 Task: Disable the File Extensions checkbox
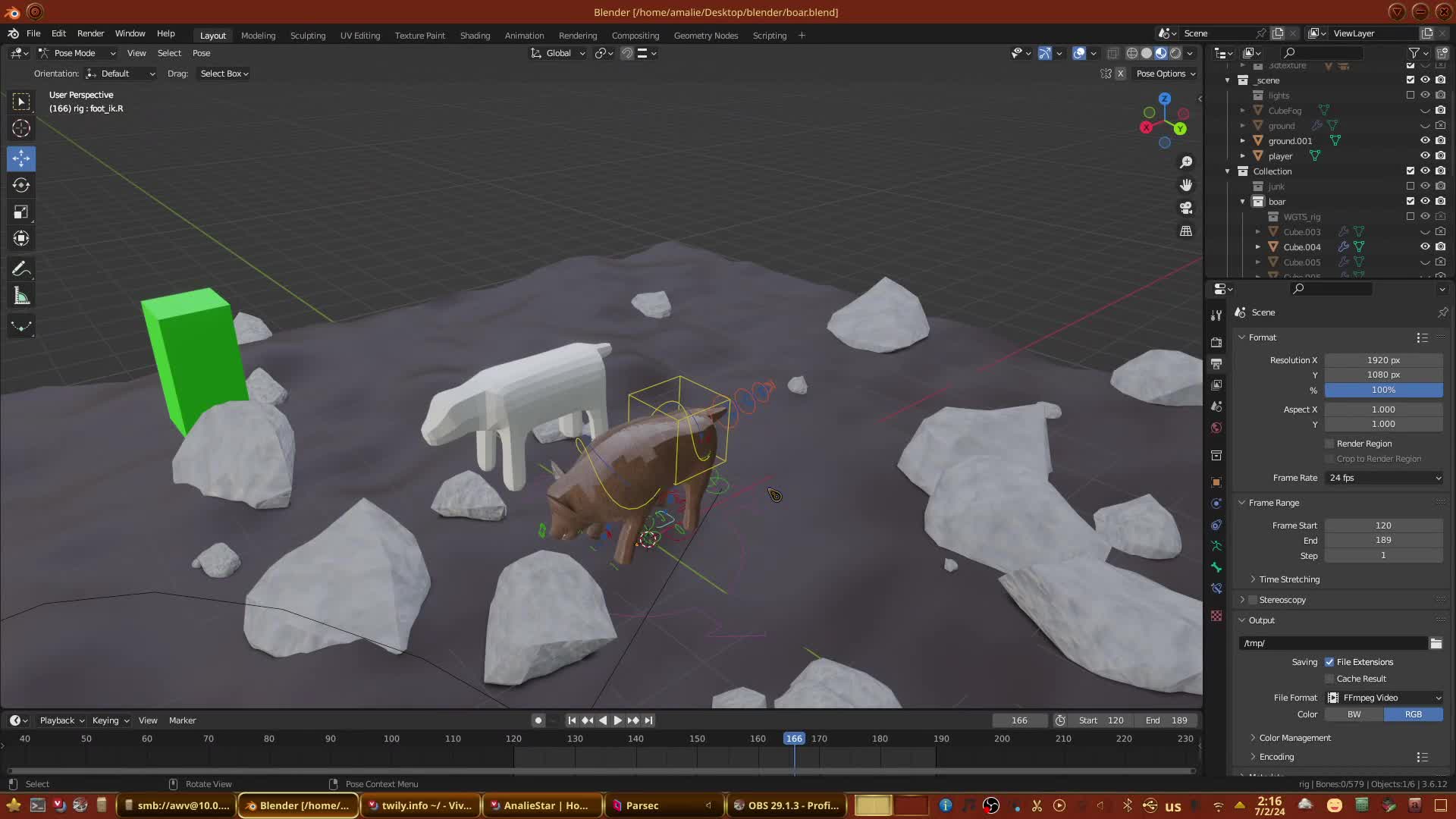pyautogui.click(x=1329, y=662)
